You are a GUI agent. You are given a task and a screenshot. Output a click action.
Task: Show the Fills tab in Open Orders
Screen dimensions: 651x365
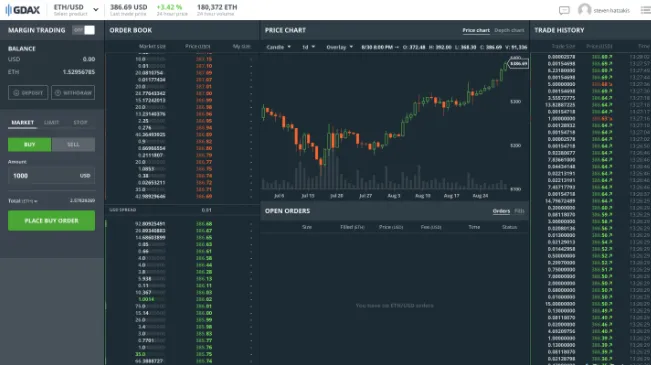click(x=519, y=211)
